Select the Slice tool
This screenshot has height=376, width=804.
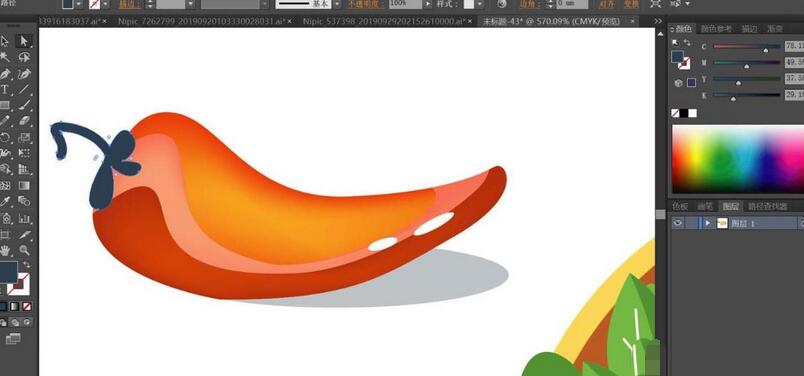(x=24, y=235)
